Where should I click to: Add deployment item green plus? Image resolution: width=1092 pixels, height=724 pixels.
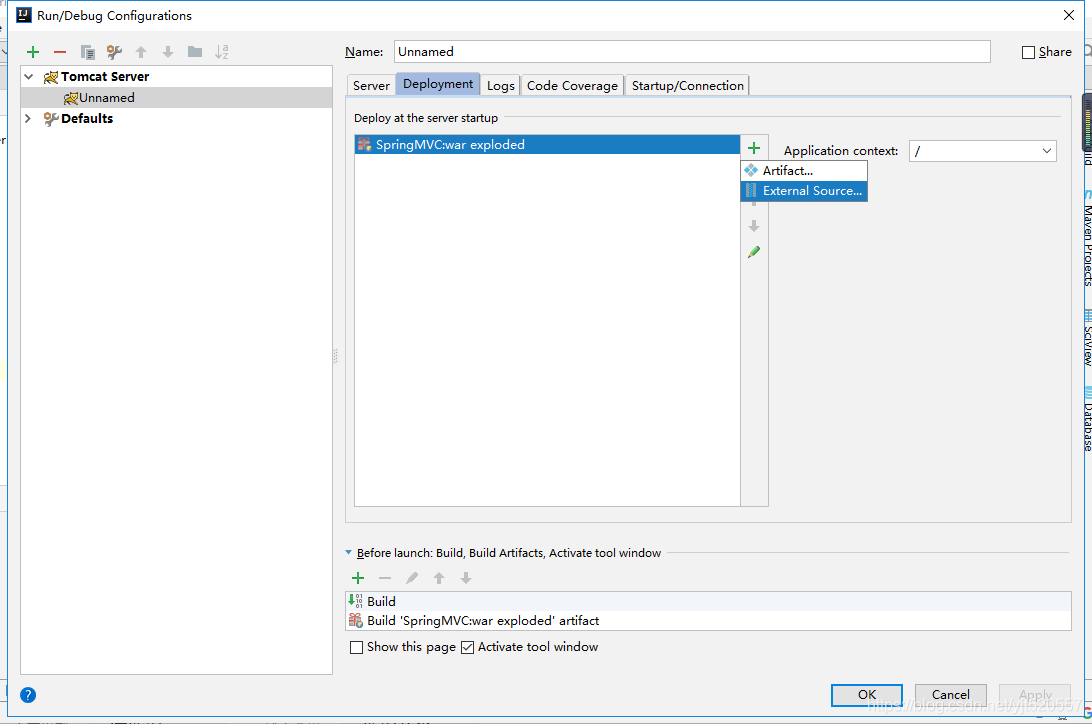click(754, 148)
